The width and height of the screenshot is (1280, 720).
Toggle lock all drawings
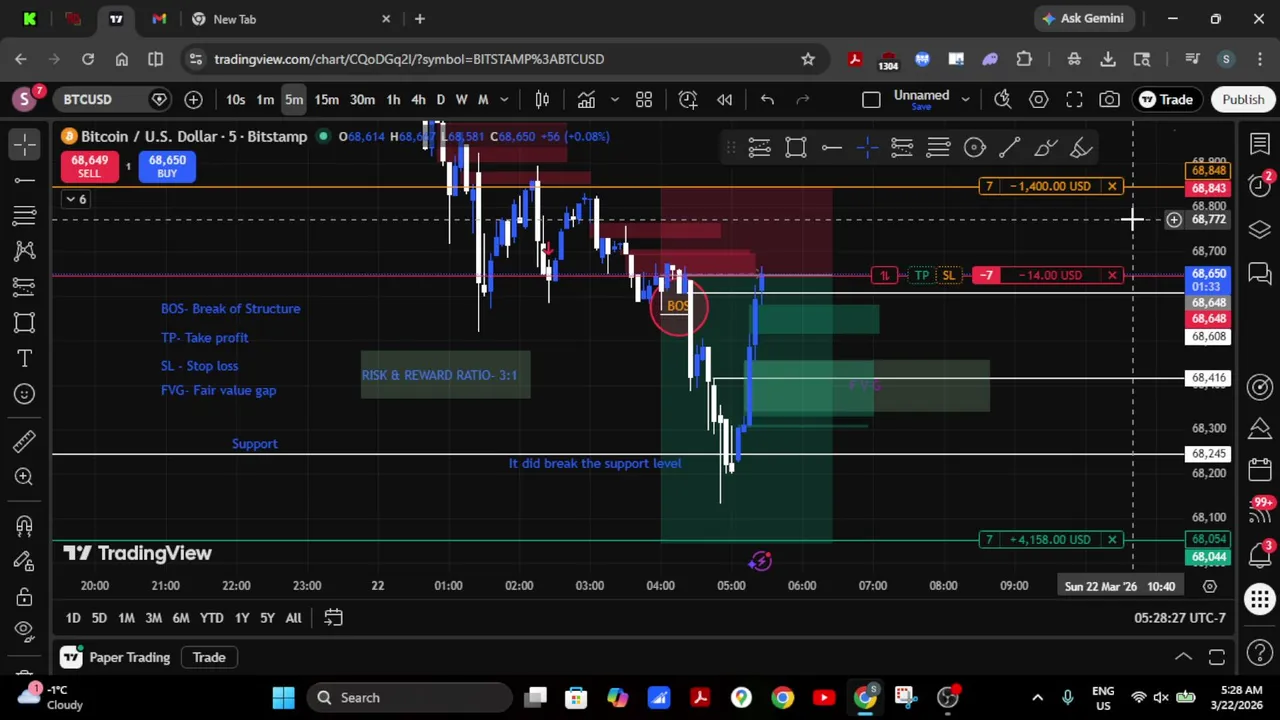point(25,597)
